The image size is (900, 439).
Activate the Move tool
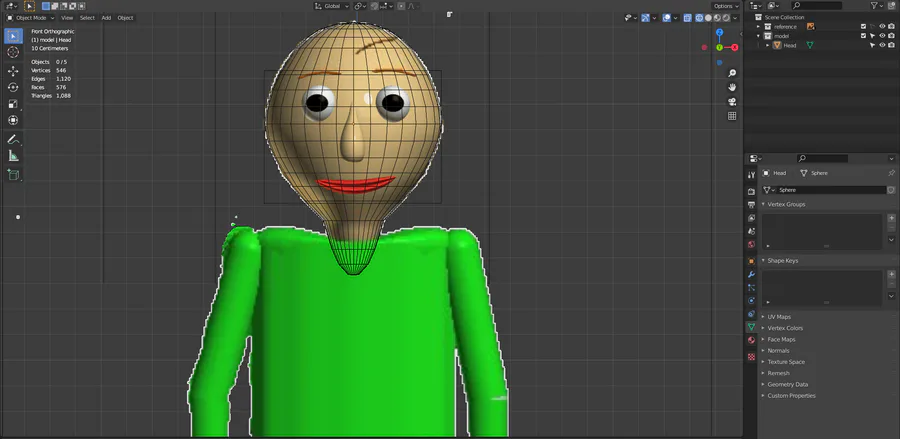pyautogui.click(x=13, y=71)
